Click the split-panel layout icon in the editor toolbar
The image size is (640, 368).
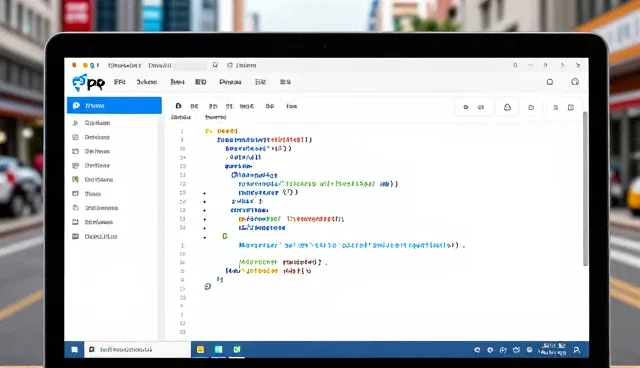point(571,107)
